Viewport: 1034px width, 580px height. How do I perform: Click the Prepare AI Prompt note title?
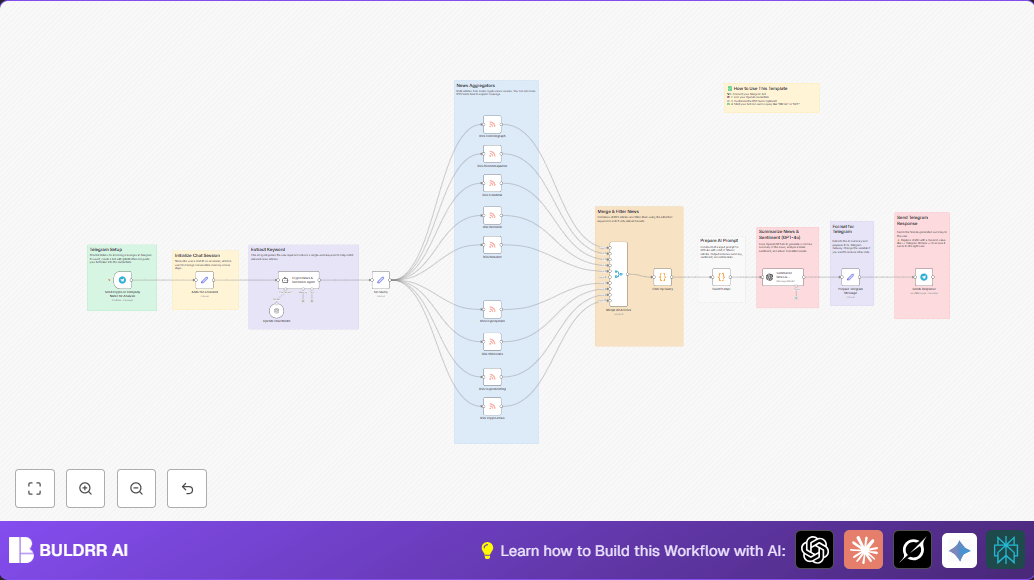[x=719, y=241]
